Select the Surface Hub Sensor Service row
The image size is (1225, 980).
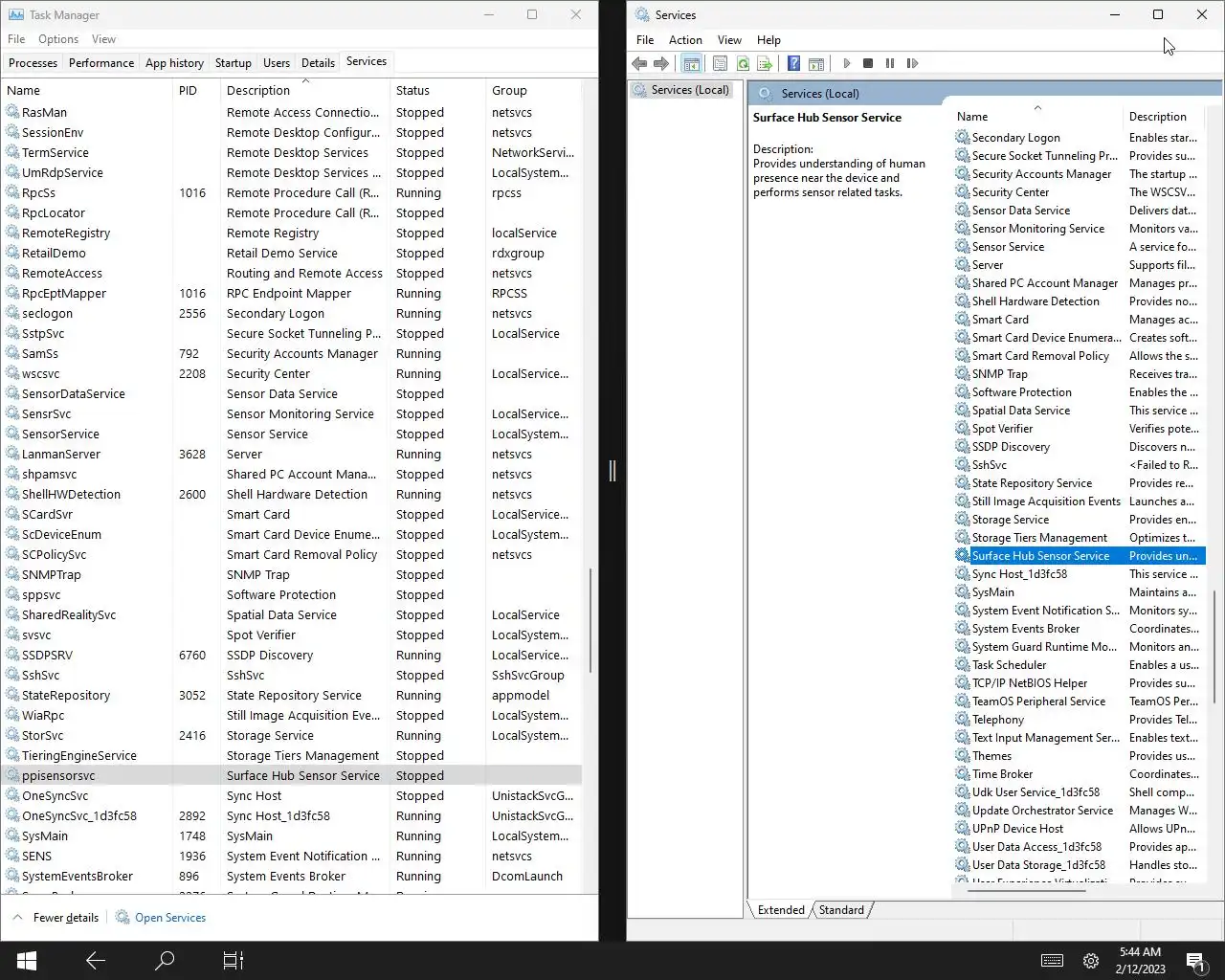[x=1080, y=556]
